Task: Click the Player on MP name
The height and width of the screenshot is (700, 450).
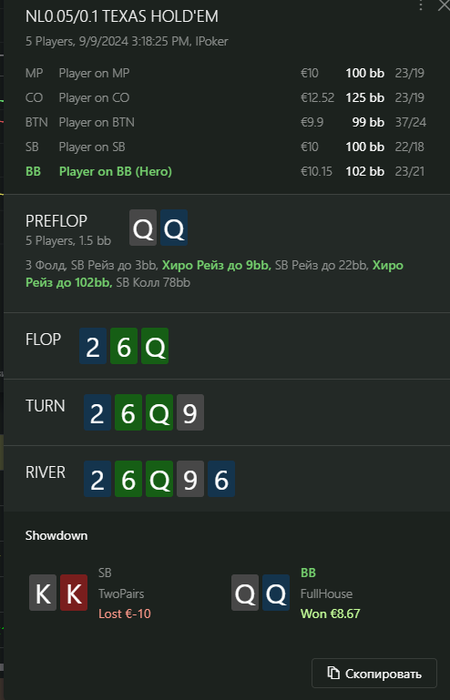Action: (x=94, y=73)
